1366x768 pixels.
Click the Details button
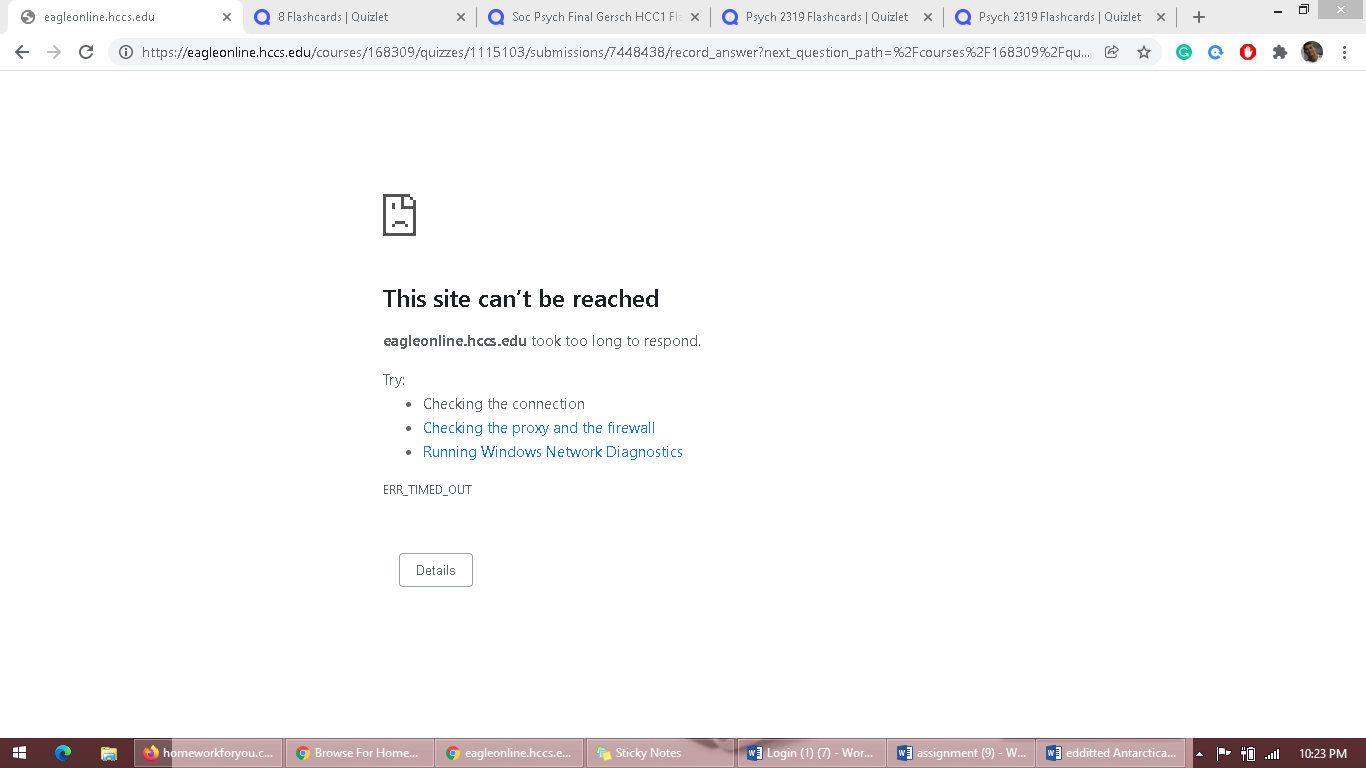tap(435, 570)
